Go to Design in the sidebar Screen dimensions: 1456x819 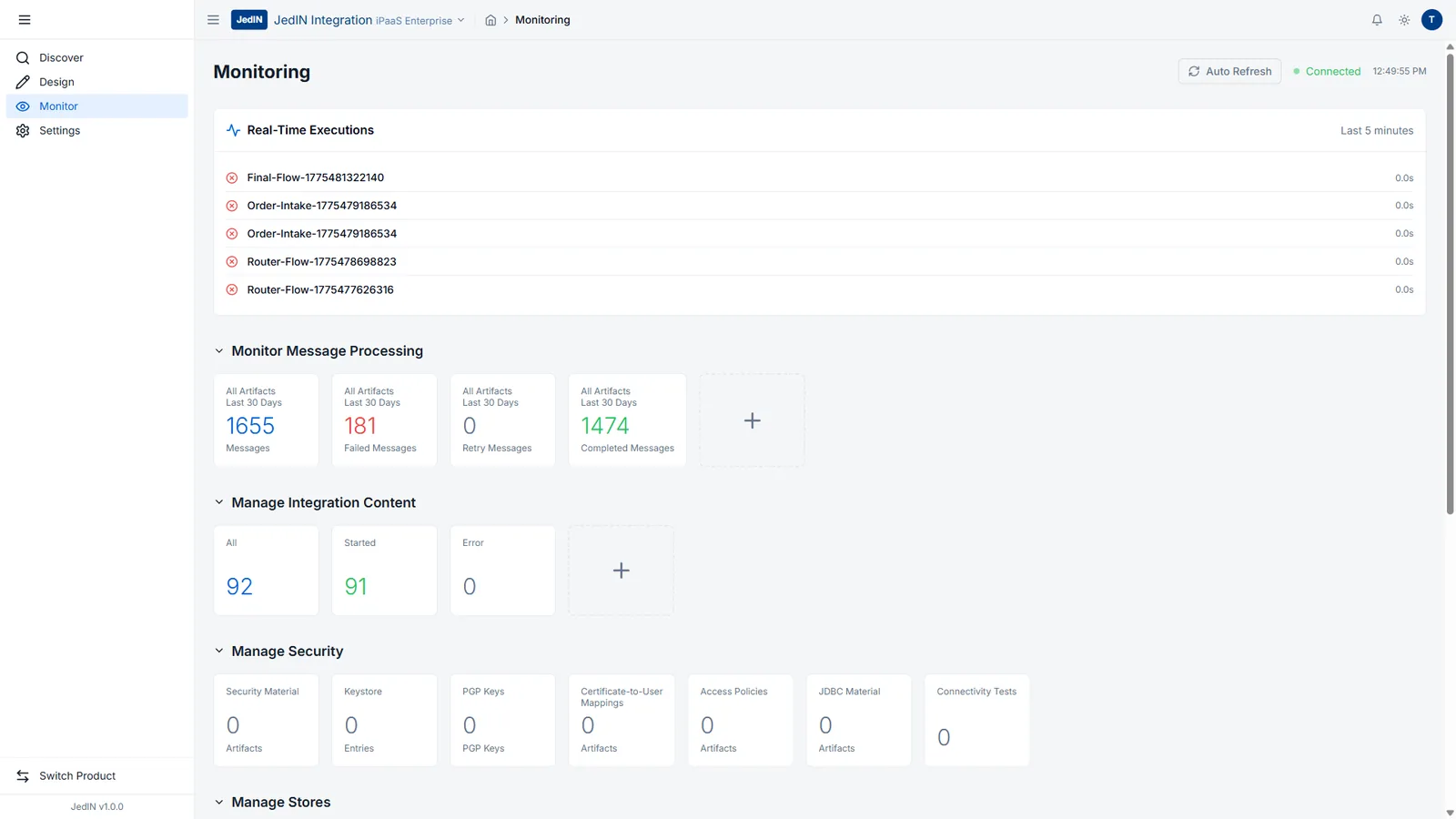pyautogui.click(x=97, y=82)
